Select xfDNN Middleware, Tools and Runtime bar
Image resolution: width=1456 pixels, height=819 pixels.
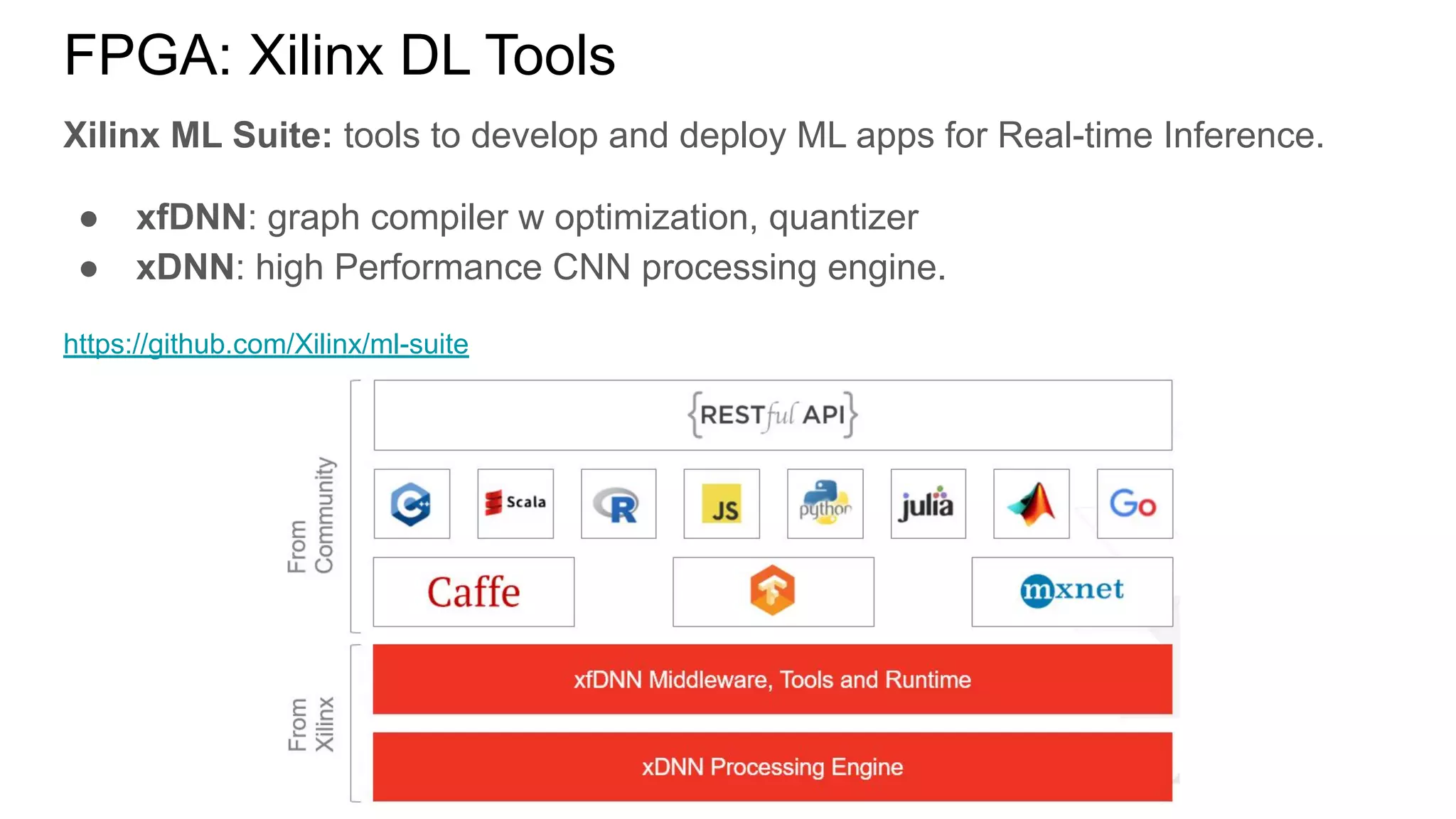773,680
